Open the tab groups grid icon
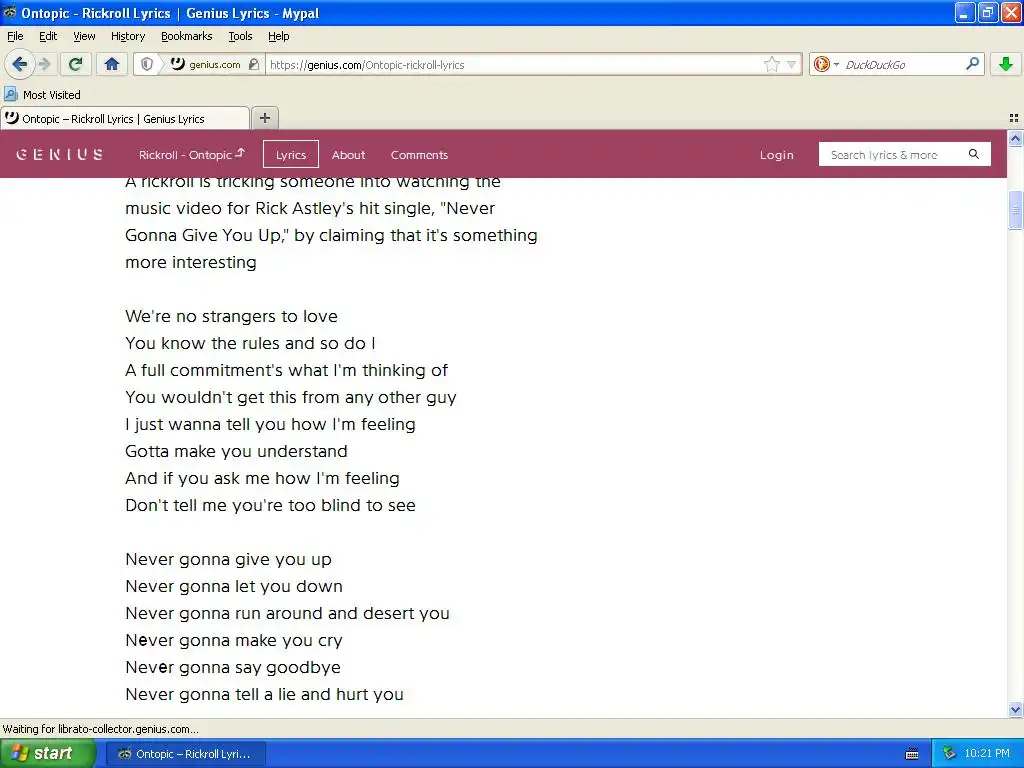The image size is (1024, 768). tap(1014, 118)
